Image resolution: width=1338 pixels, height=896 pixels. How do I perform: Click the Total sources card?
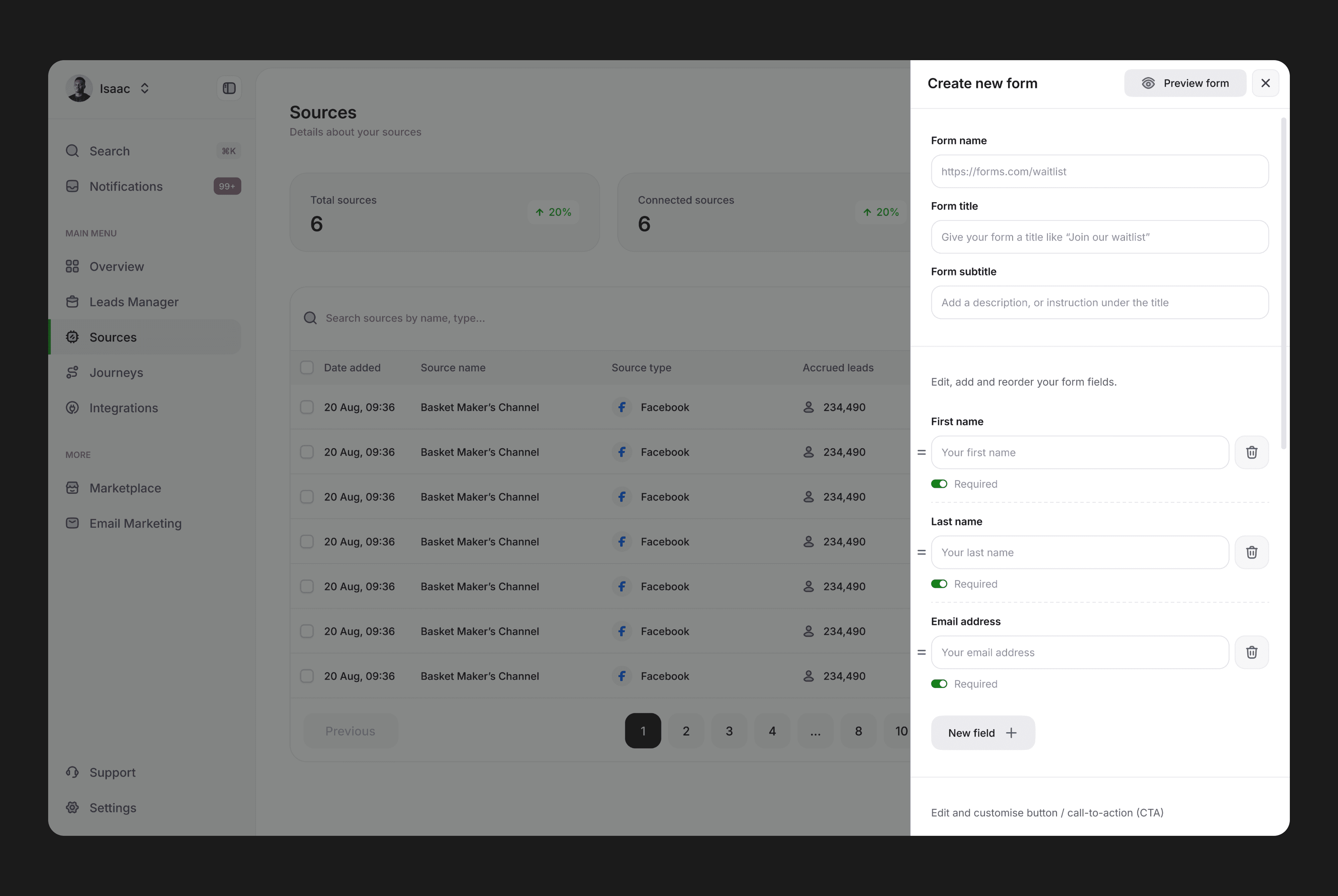tap(445, 212)
